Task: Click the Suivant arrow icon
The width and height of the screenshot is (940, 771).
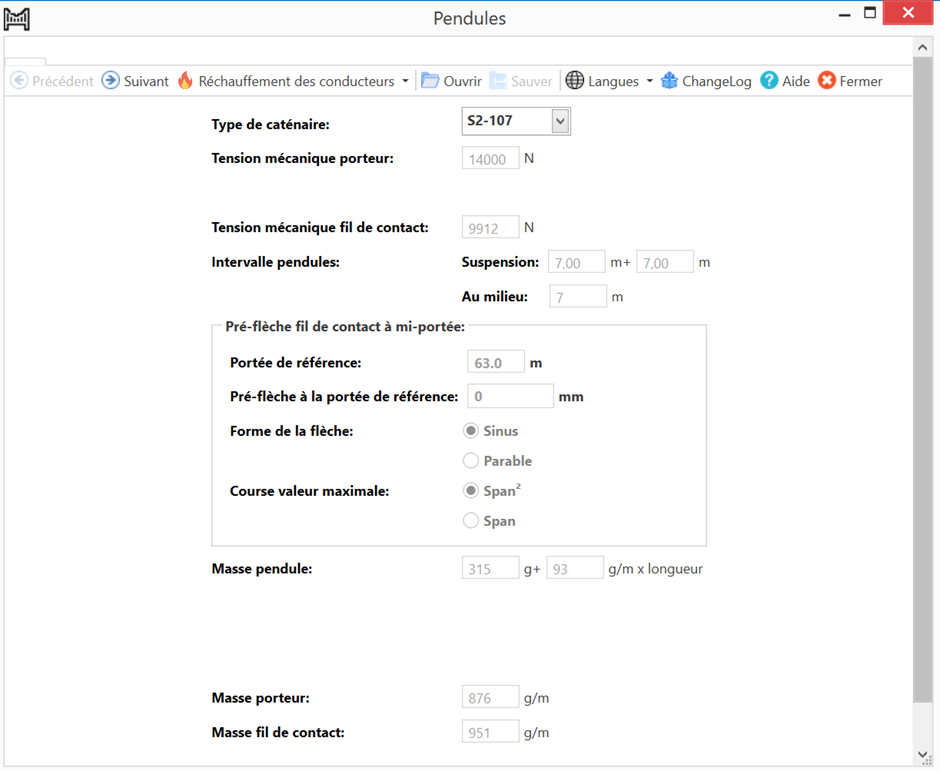Action: [x=111, y=81]
